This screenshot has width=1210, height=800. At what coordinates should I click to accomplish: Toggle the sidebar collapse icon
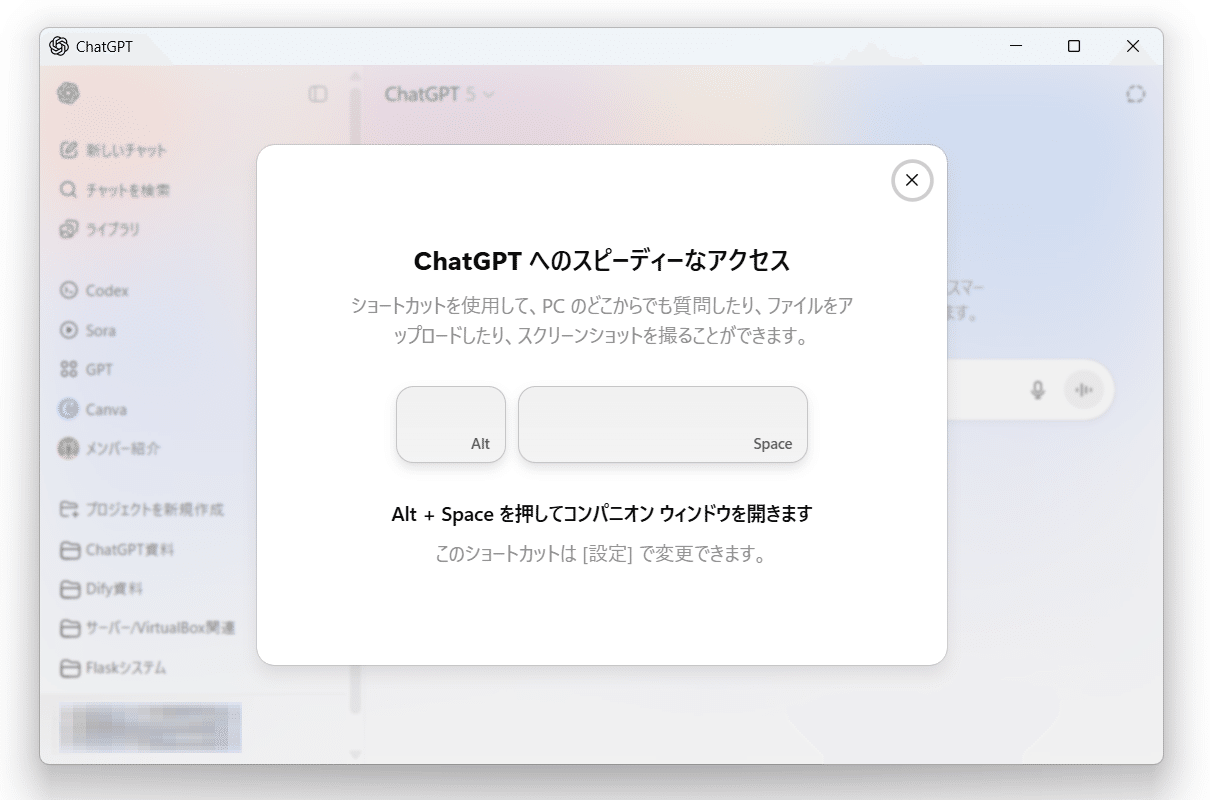pos(318,94)
